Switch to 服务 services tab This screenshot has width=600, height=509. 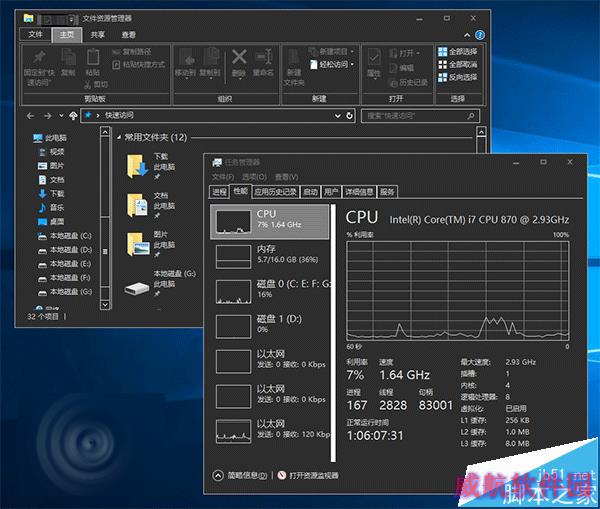(387, 192)
